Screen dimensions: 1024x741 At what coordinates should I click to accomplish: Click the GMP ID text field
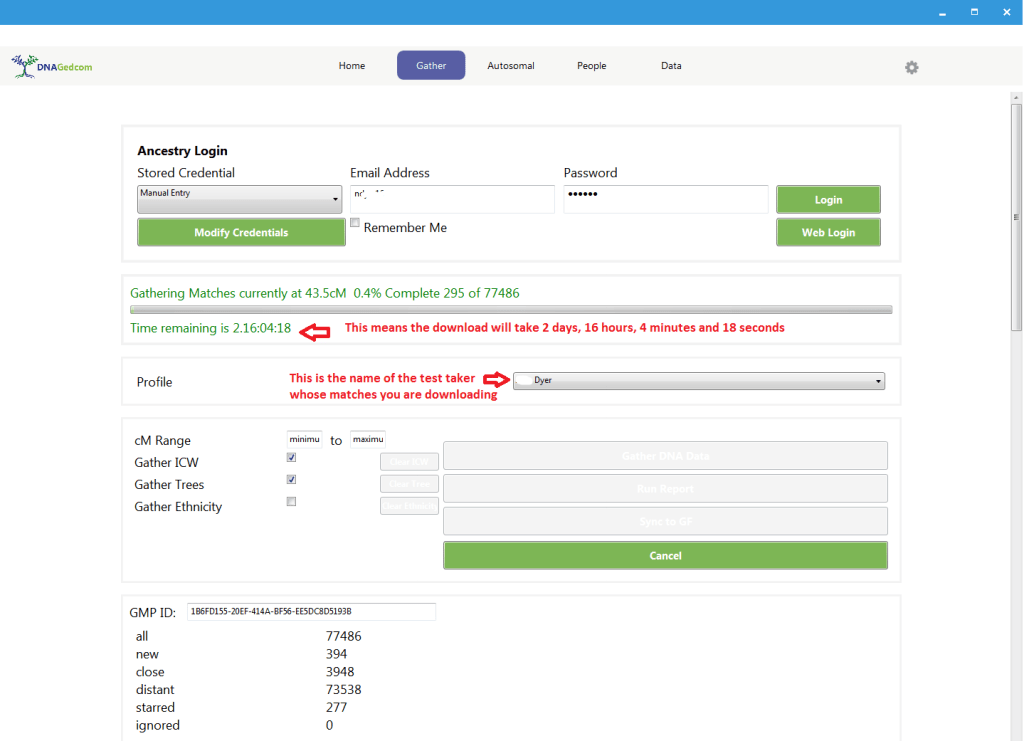point(312,612)
